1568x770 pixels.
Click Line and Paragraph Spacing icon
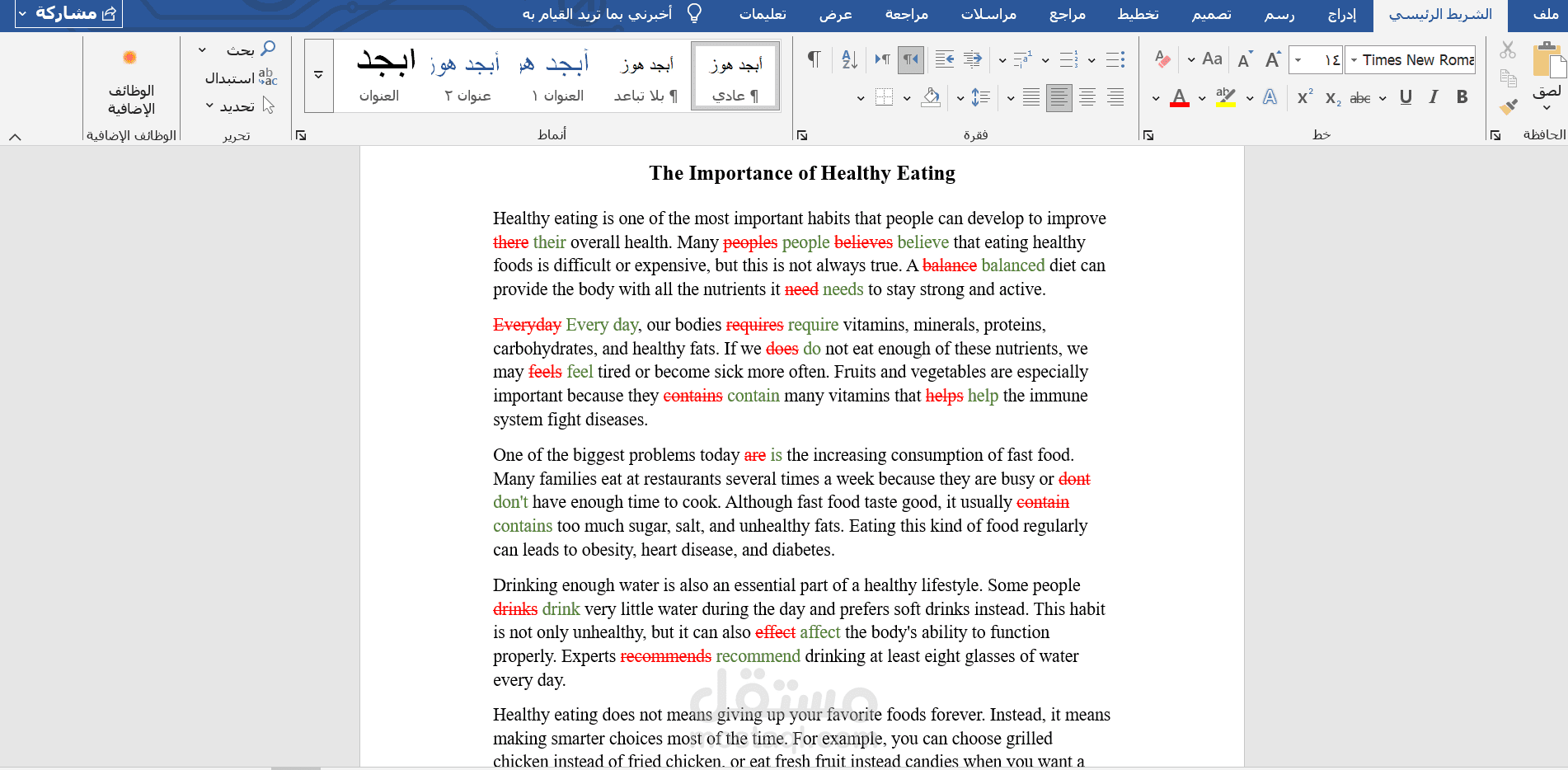pyautogui.click(x=981, y=97)
